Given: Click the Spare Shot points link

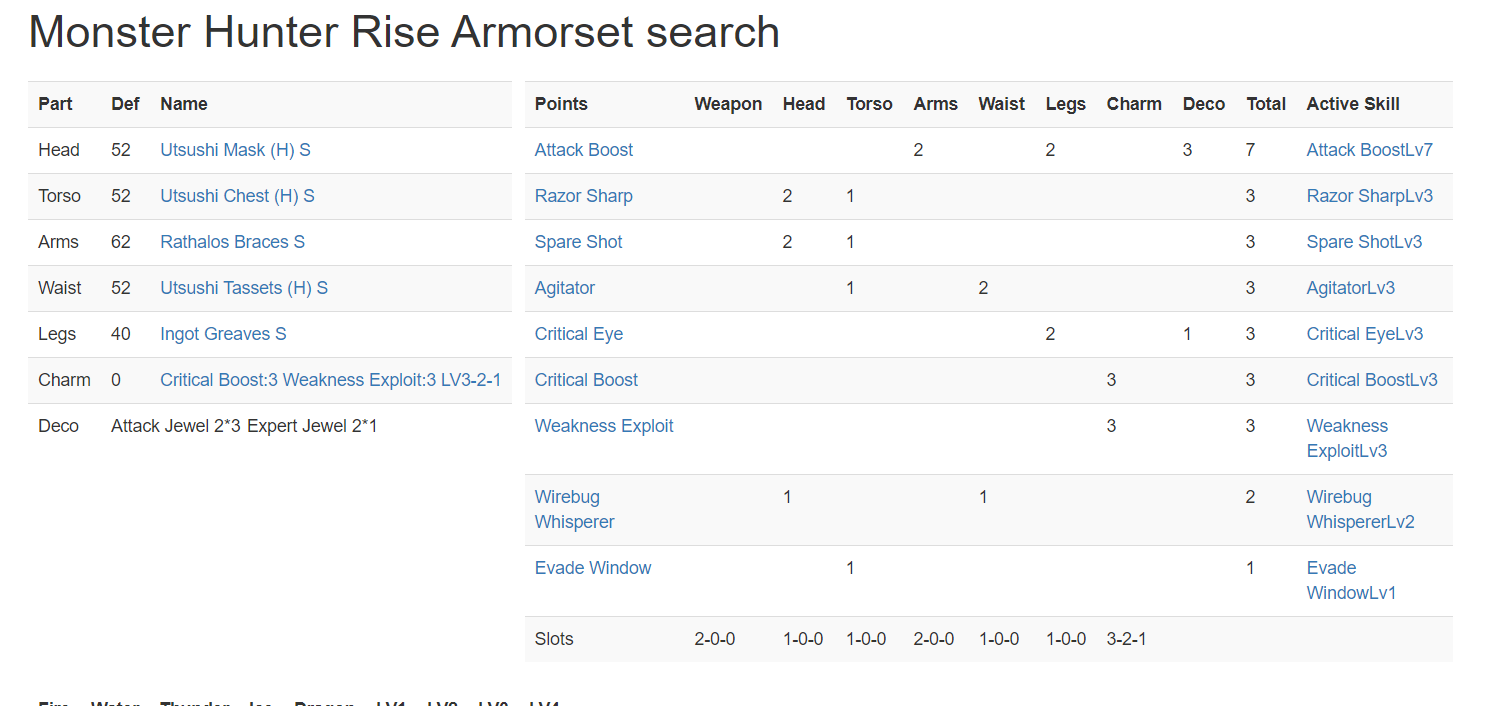Looking at the screenshot, I should [578, 242].
